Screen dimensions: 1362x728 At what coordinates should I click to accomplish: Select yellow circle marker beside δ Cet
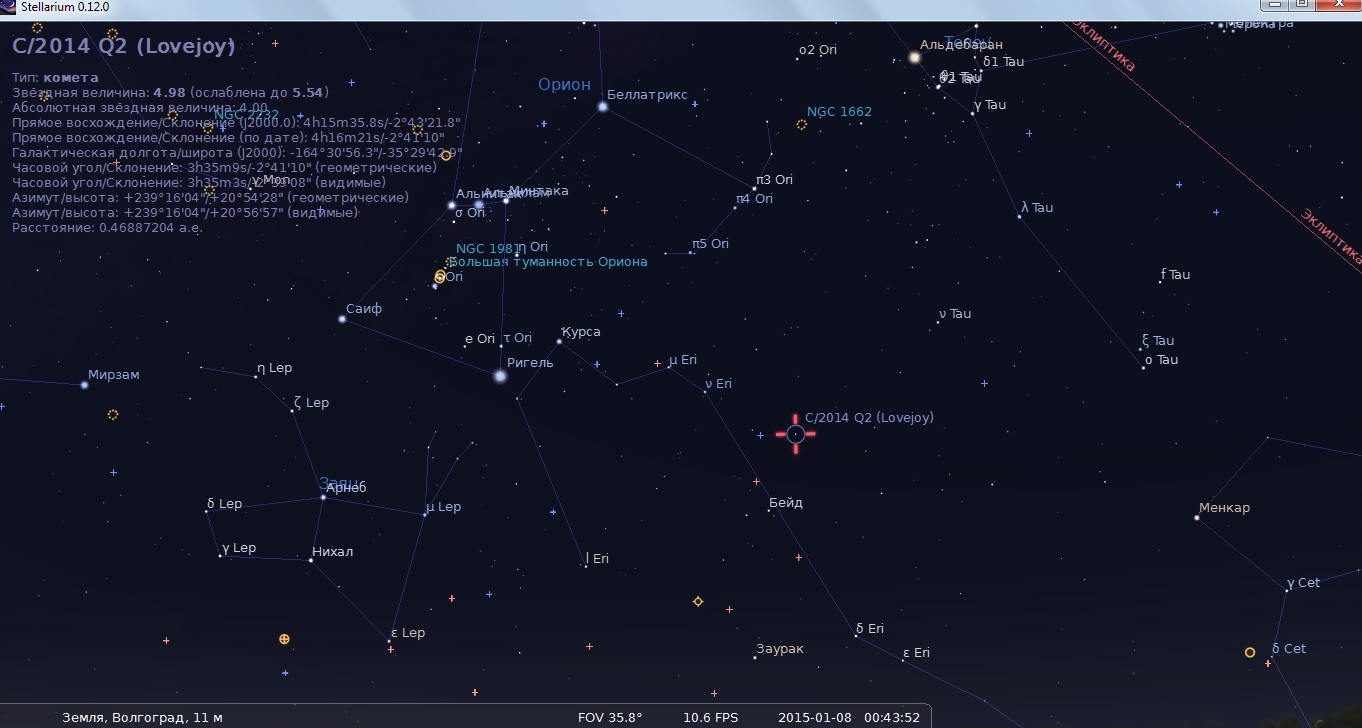(x=1249, y=652)
